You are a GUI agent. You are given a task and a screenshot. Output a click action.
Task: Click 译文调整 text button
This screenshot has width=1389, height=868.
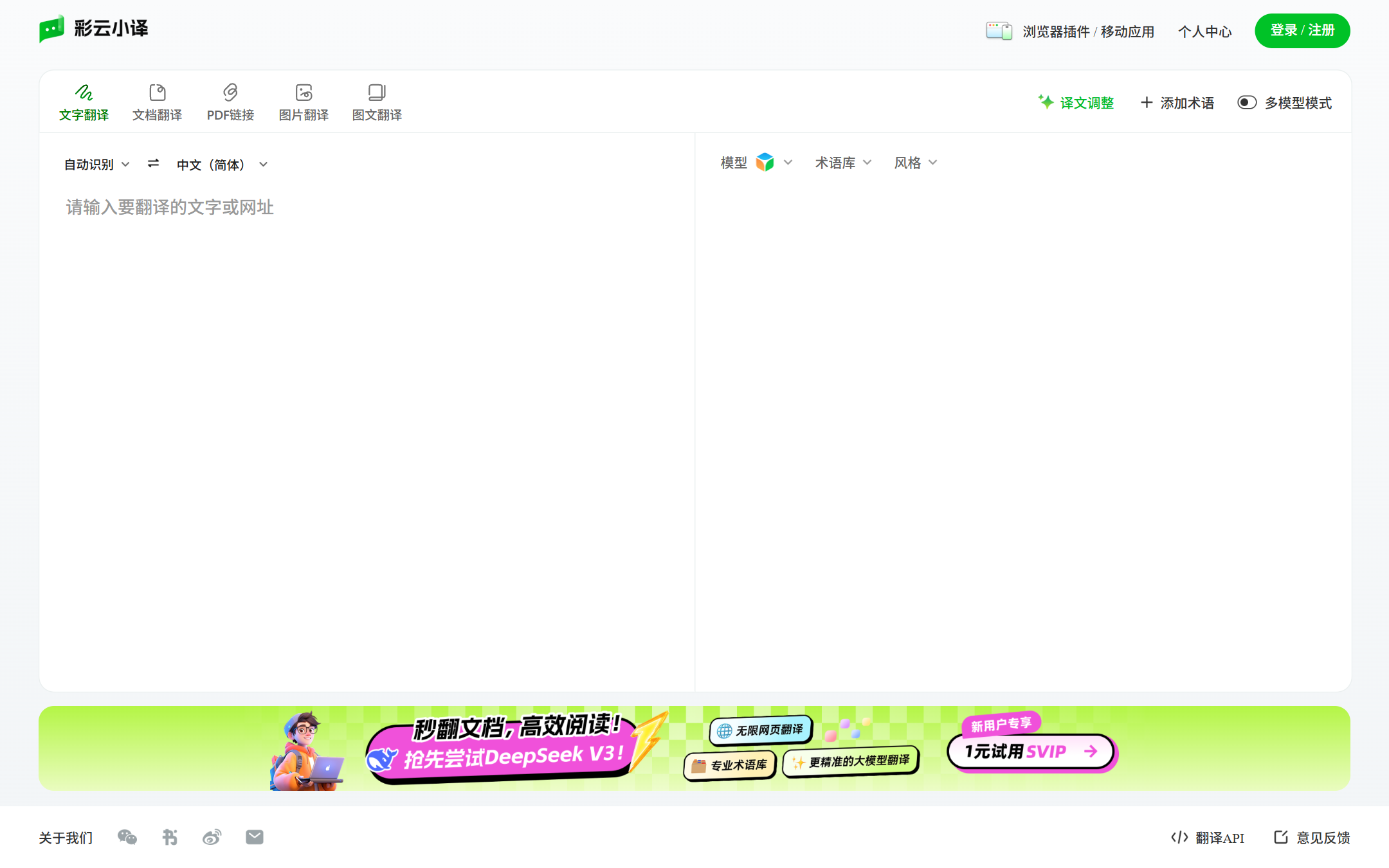pos(1087,103)
